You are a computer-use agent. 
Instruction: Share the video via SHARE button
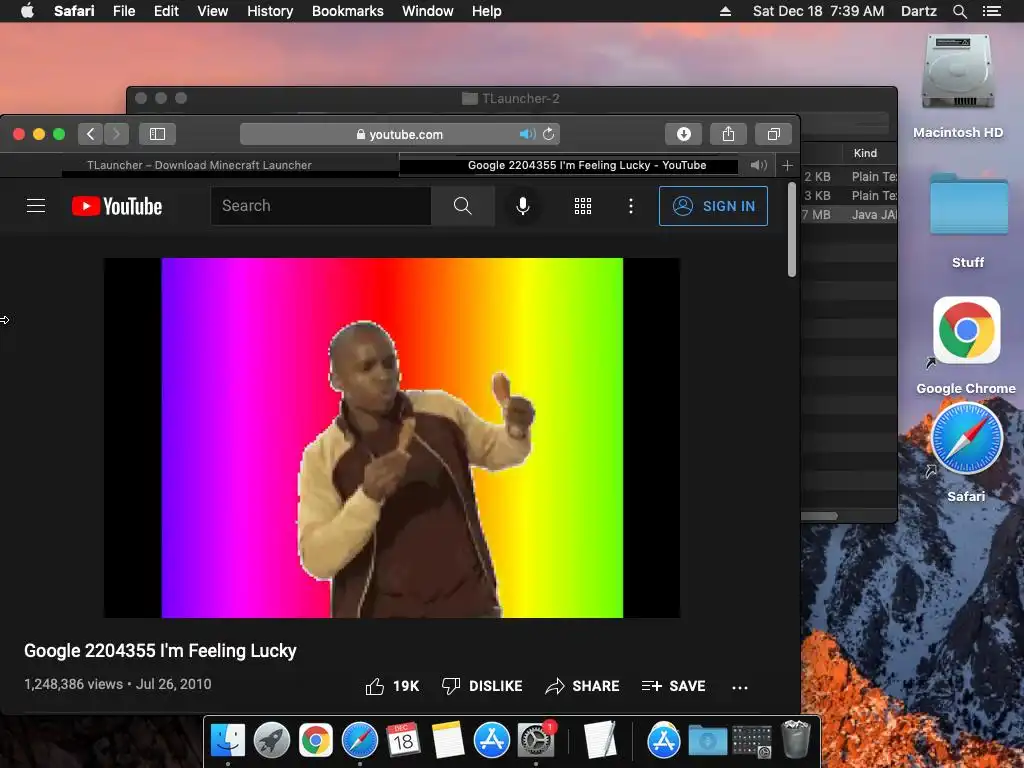tap(582, 686)
